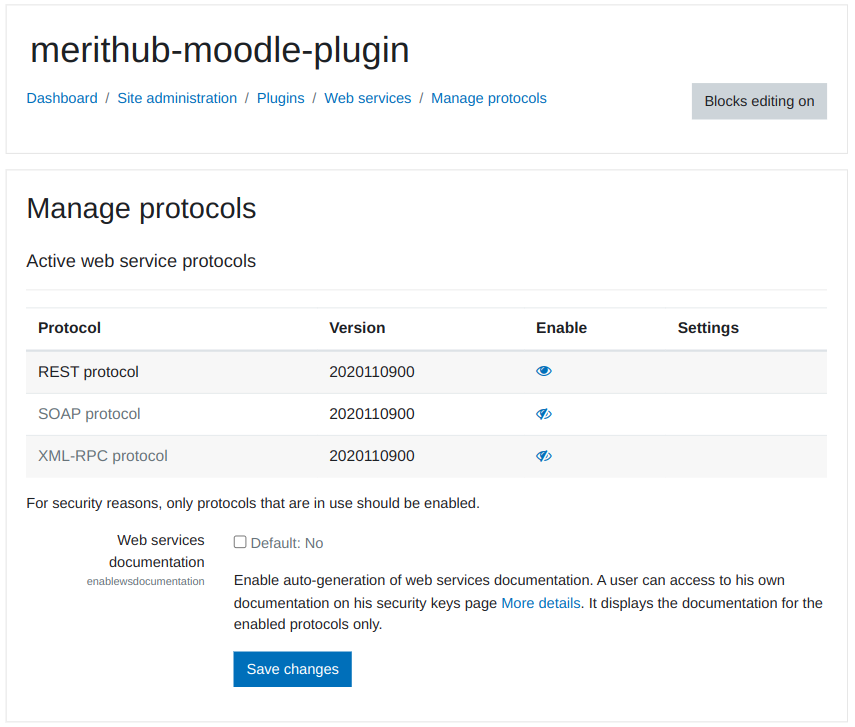This screenshot has height=727, width=855.
Task: Click the Web services documentation setting label
Action: point(157,551)
